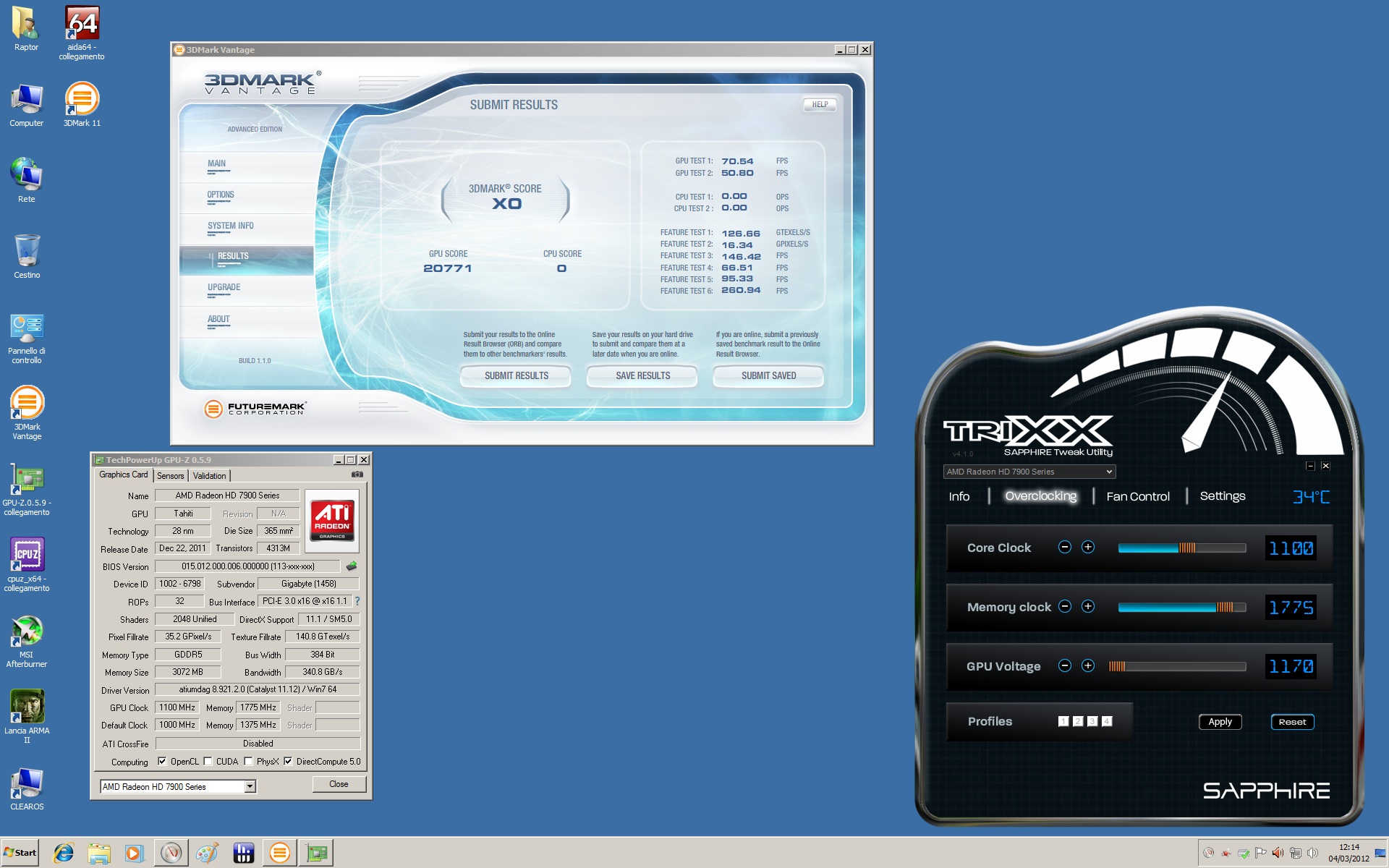Viewport: 1389px width, 868px height.
Task: Click Core Clock slider track
Action: 1181,548
